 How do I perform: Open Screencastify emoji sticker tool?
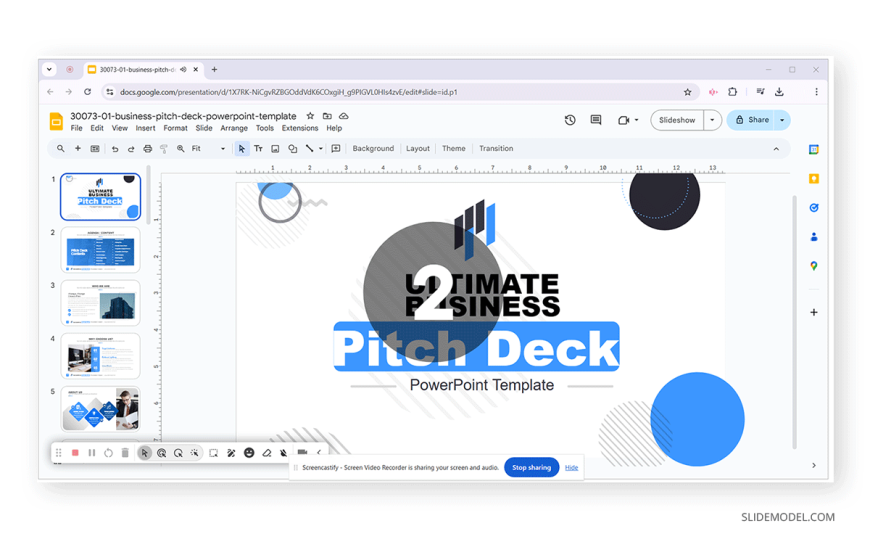[249, 453]
